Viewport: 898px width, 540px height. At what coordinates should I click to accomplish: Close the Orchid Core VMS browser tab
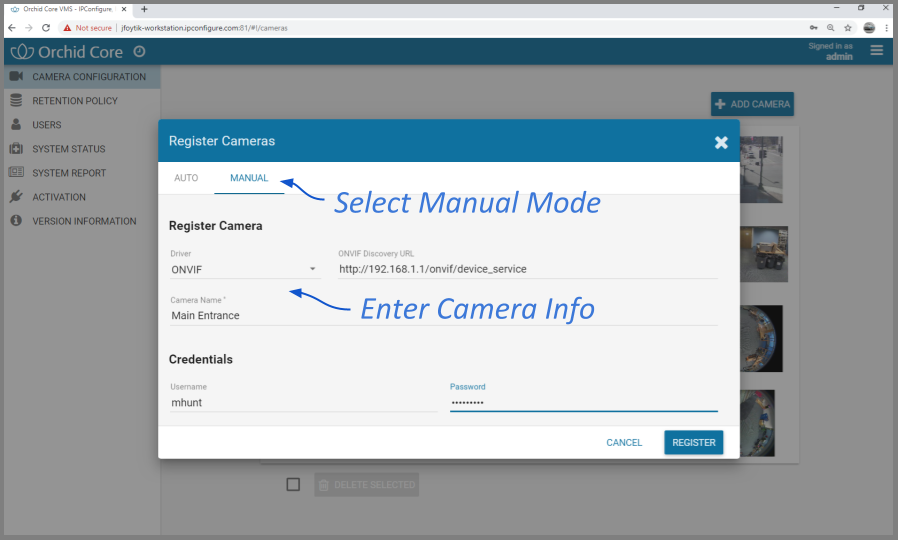point(124,9)
